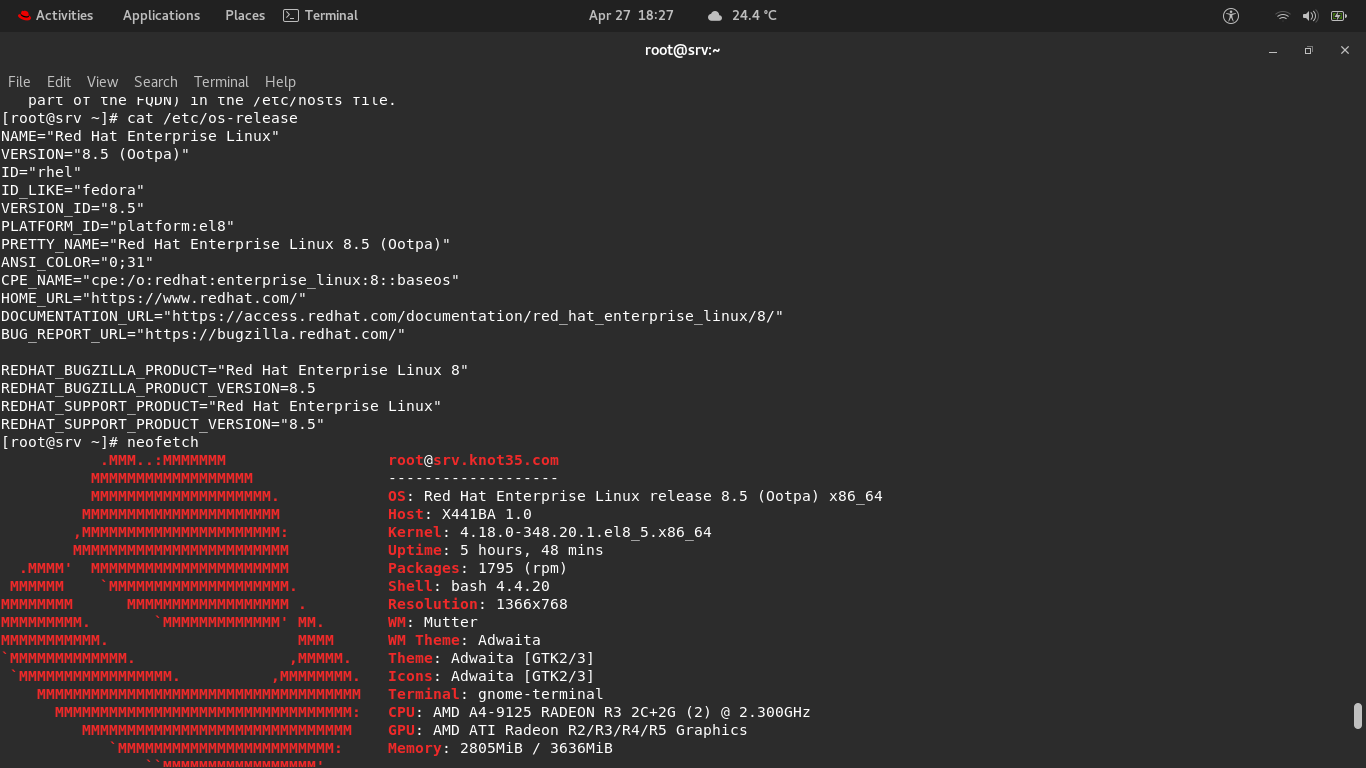1366x768 pixels.
Task: Click the WM: Mutter line
Action: (x=433, y=622)
